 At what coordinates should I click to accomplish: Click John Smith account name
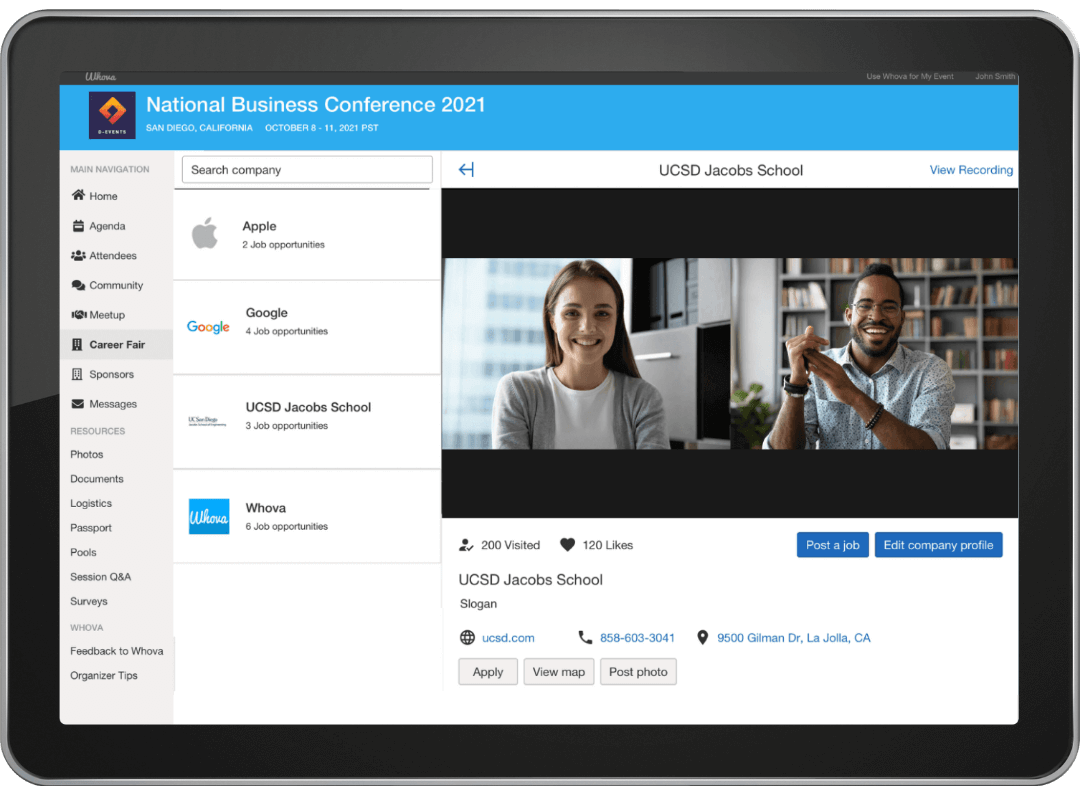point(995,76)
